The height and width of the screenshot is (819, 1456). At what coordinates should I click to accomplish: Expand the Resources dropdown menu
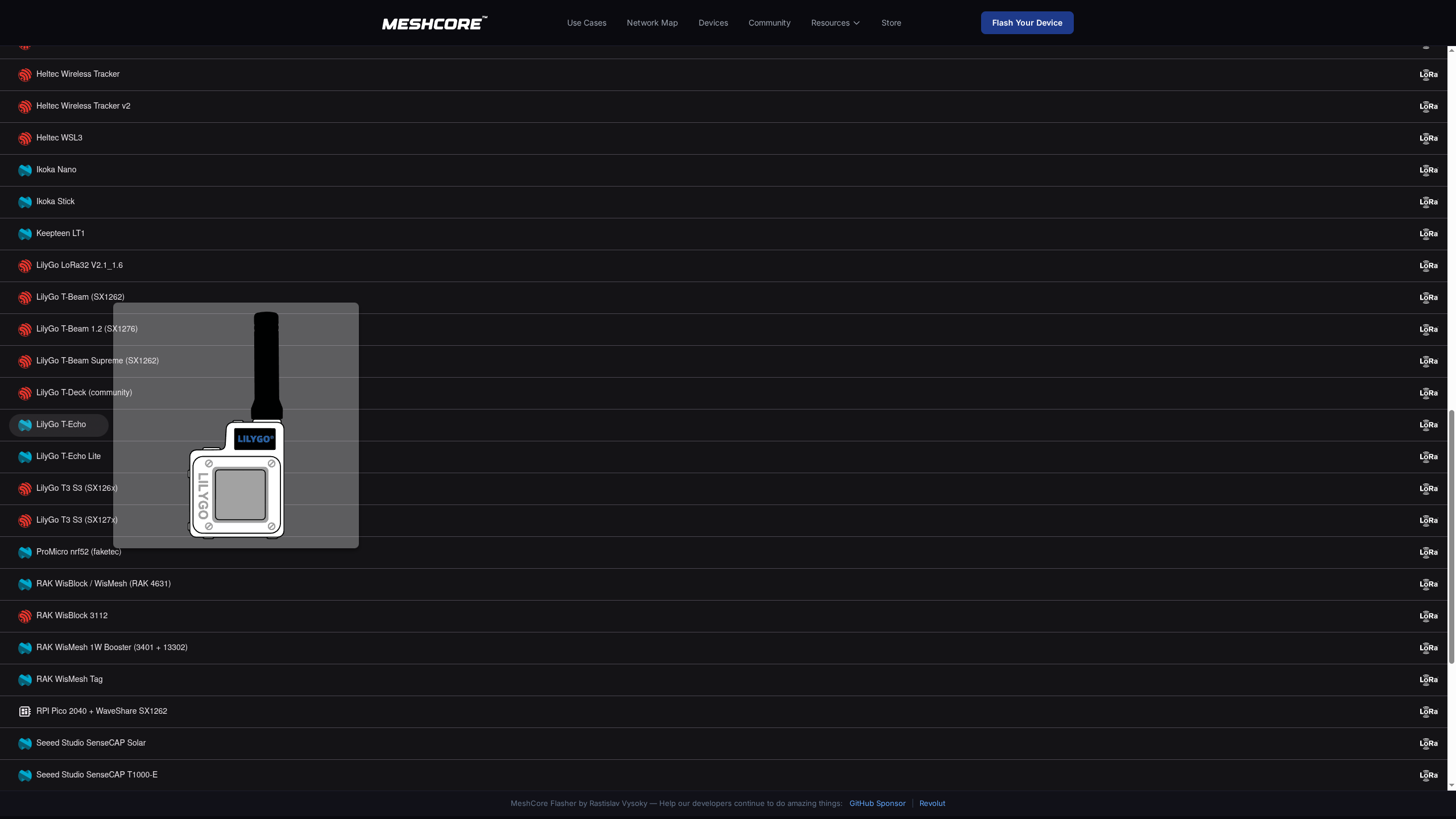coord(835,23)
